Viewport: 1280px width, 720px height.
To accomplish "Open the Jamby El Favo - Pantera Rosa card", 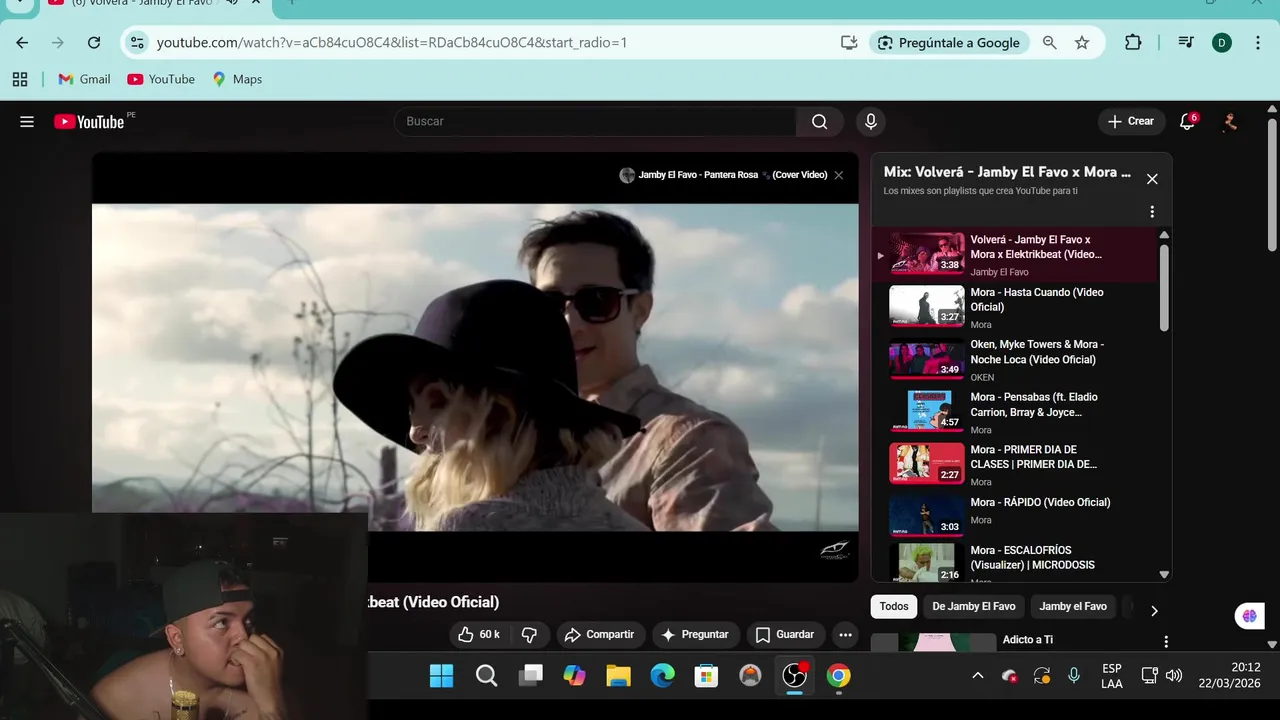I will click(x=723, y=175).
